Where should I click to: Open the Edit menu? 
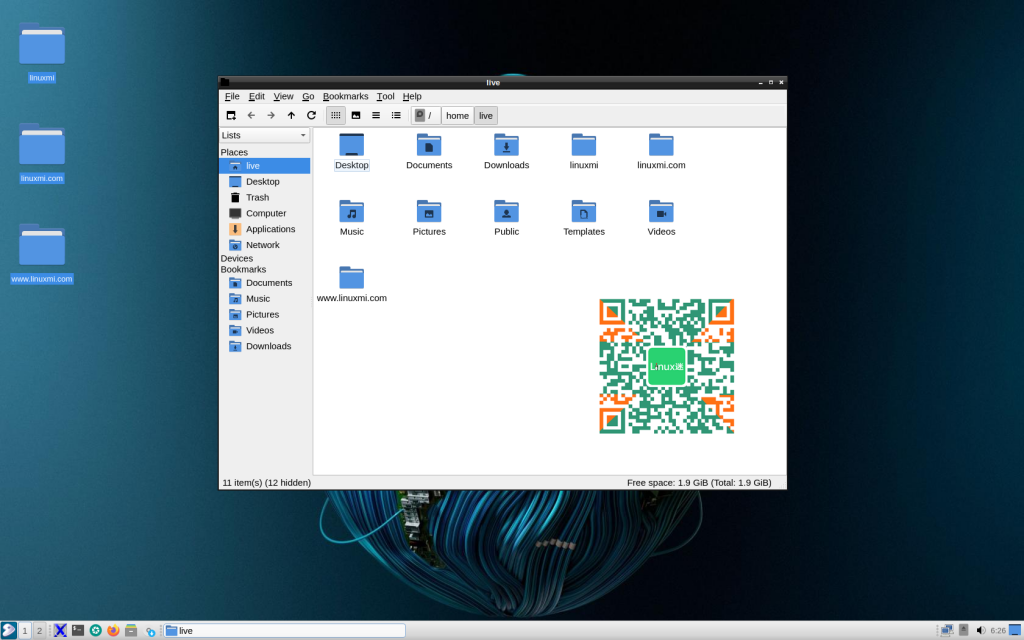click(257, 96)
